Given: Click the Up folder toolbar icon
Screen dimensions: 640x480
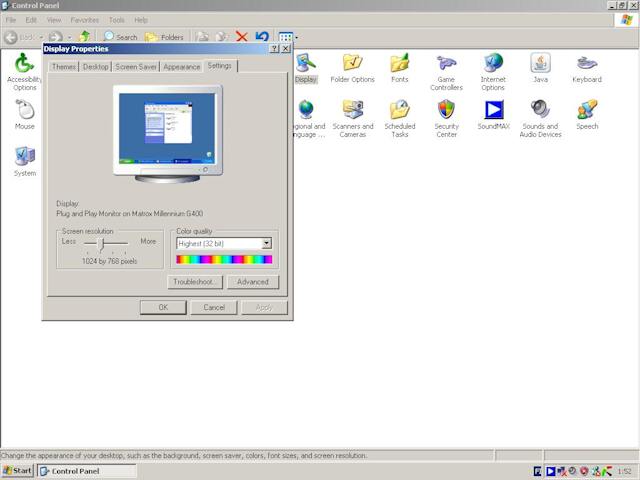Looking at the screenshot, I should [x=84, y=37].
